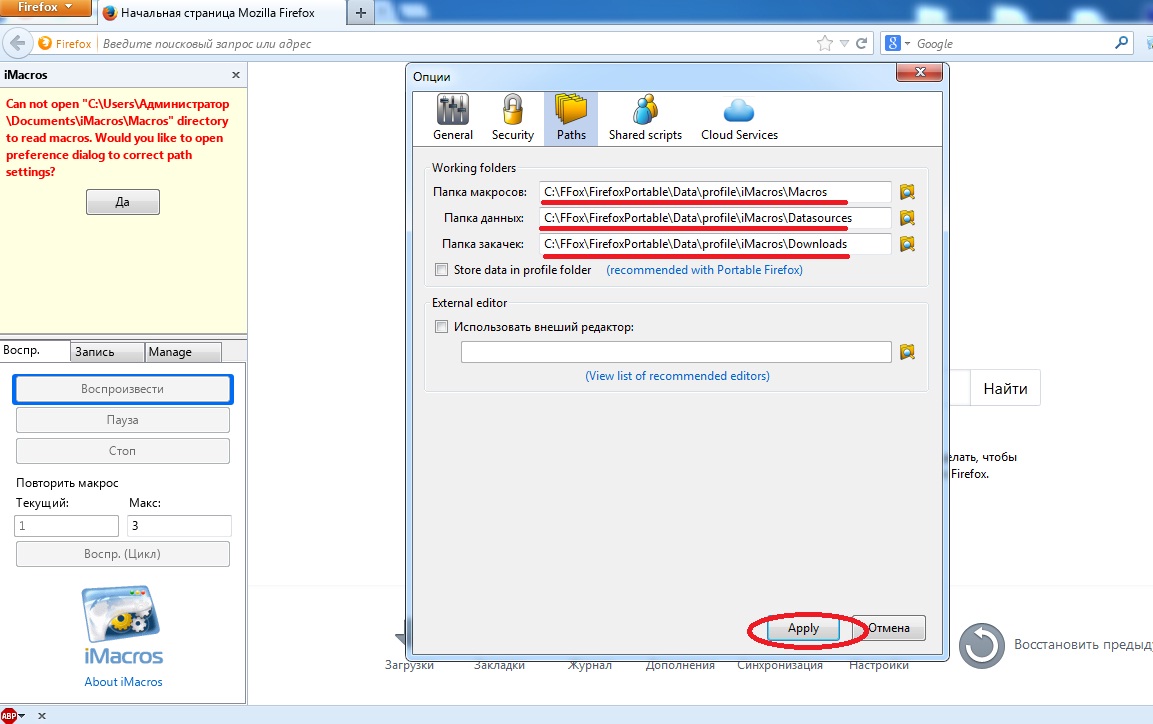Bookmark this page with the star icon
Screen dimensions: 1153x724
tap(825, 43)
